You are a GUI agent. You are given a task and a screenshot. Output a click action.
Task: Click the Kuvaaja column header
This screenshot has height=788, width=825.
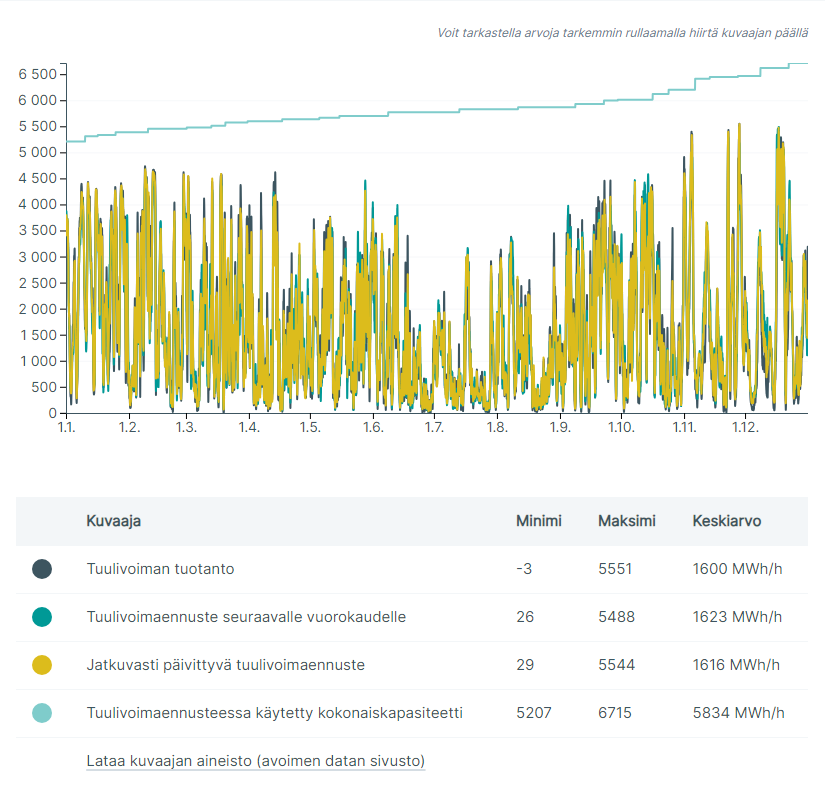[x=113, y=521]
